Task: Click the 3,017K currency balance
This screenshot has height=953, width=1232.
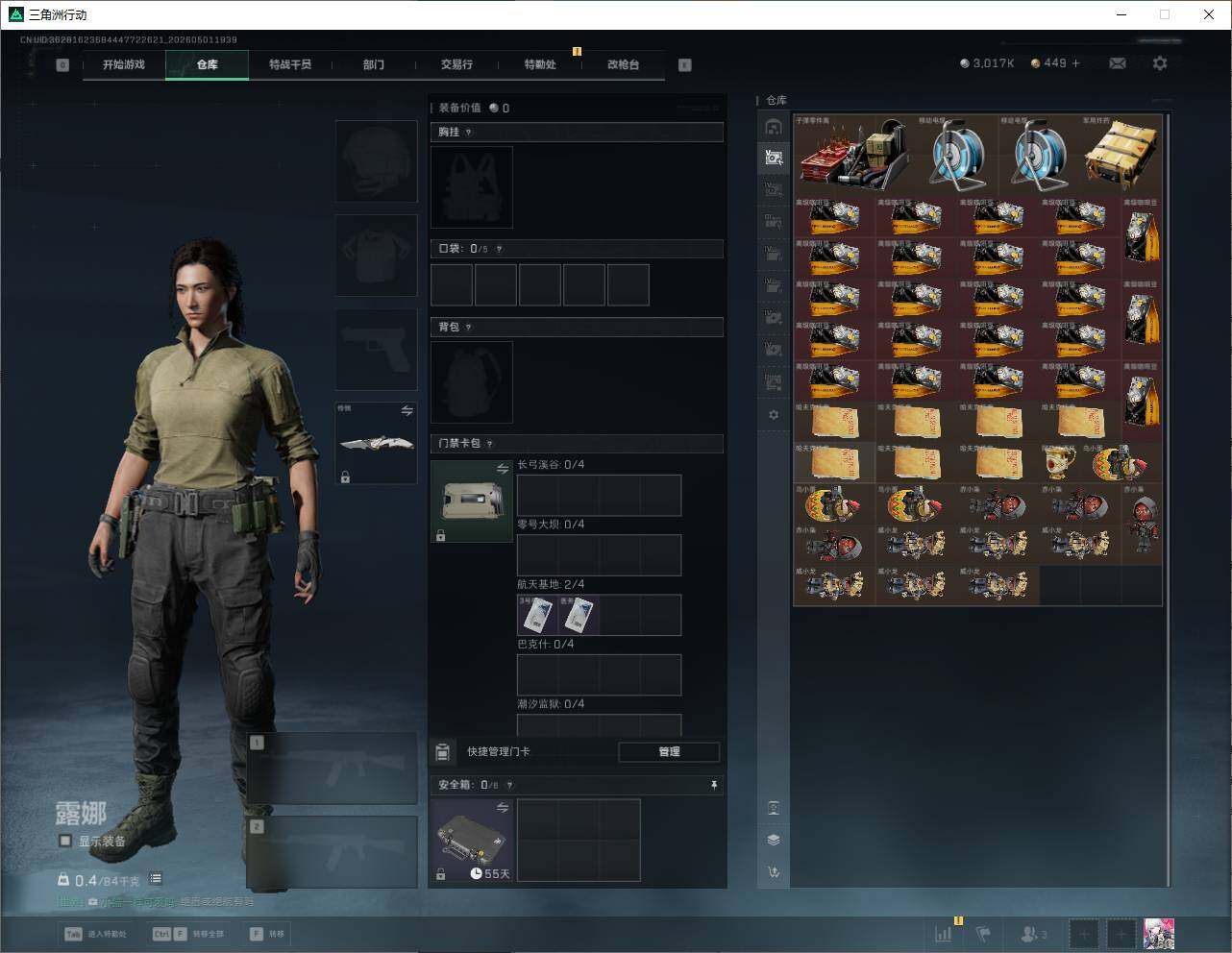Action: (987, 63)
